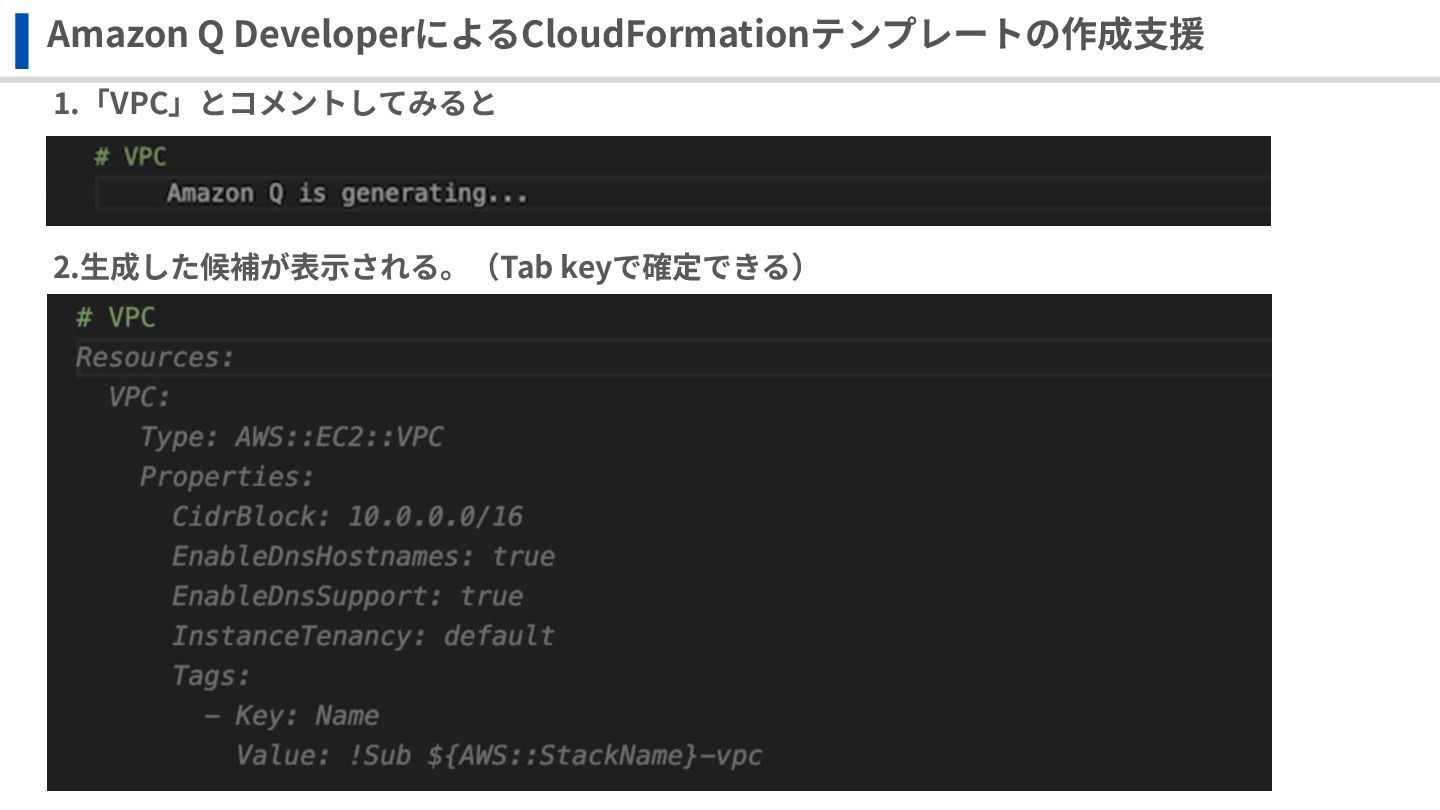Image resolution: width=1440 pixels, height=810 pixels.
Task: Click the "Properties:" line
Action: pyautogui.click(x=227, y=477)
